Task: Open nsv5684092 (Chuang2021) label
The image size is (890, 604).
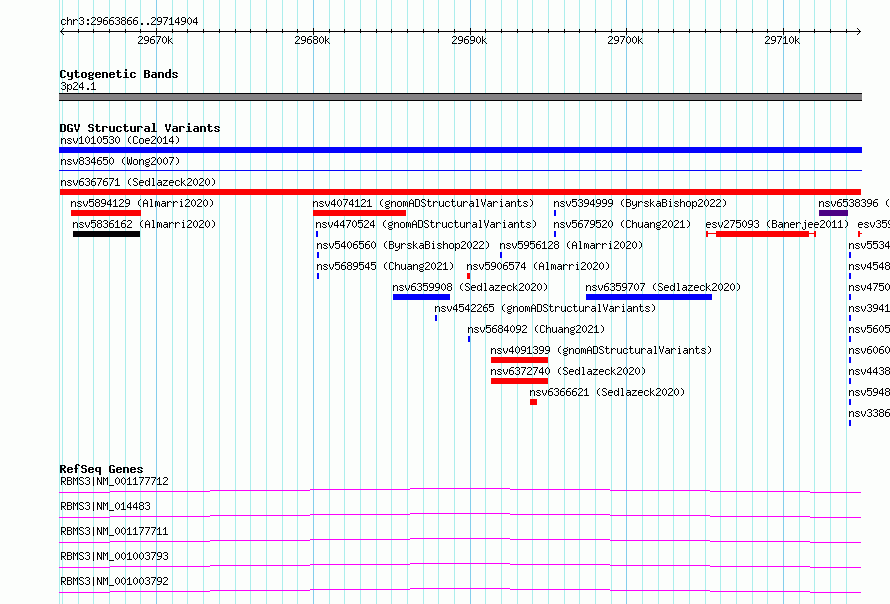Action: [536, 329]
